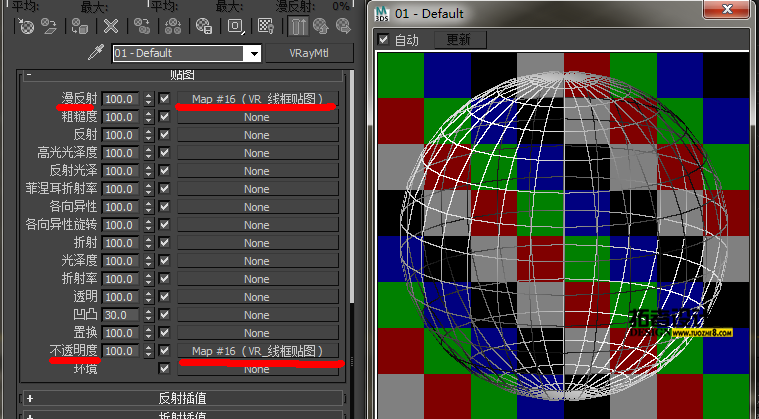This screenshot has width=759, height=419.
Task: Toggle the 环境 map checkbox
Action: (x=165, y=369)
